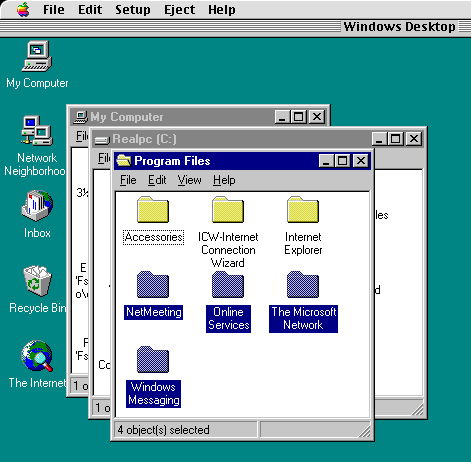This screenshot has width=471, height=462.
Task: Open the Apple menu icon
Action: 23,9
